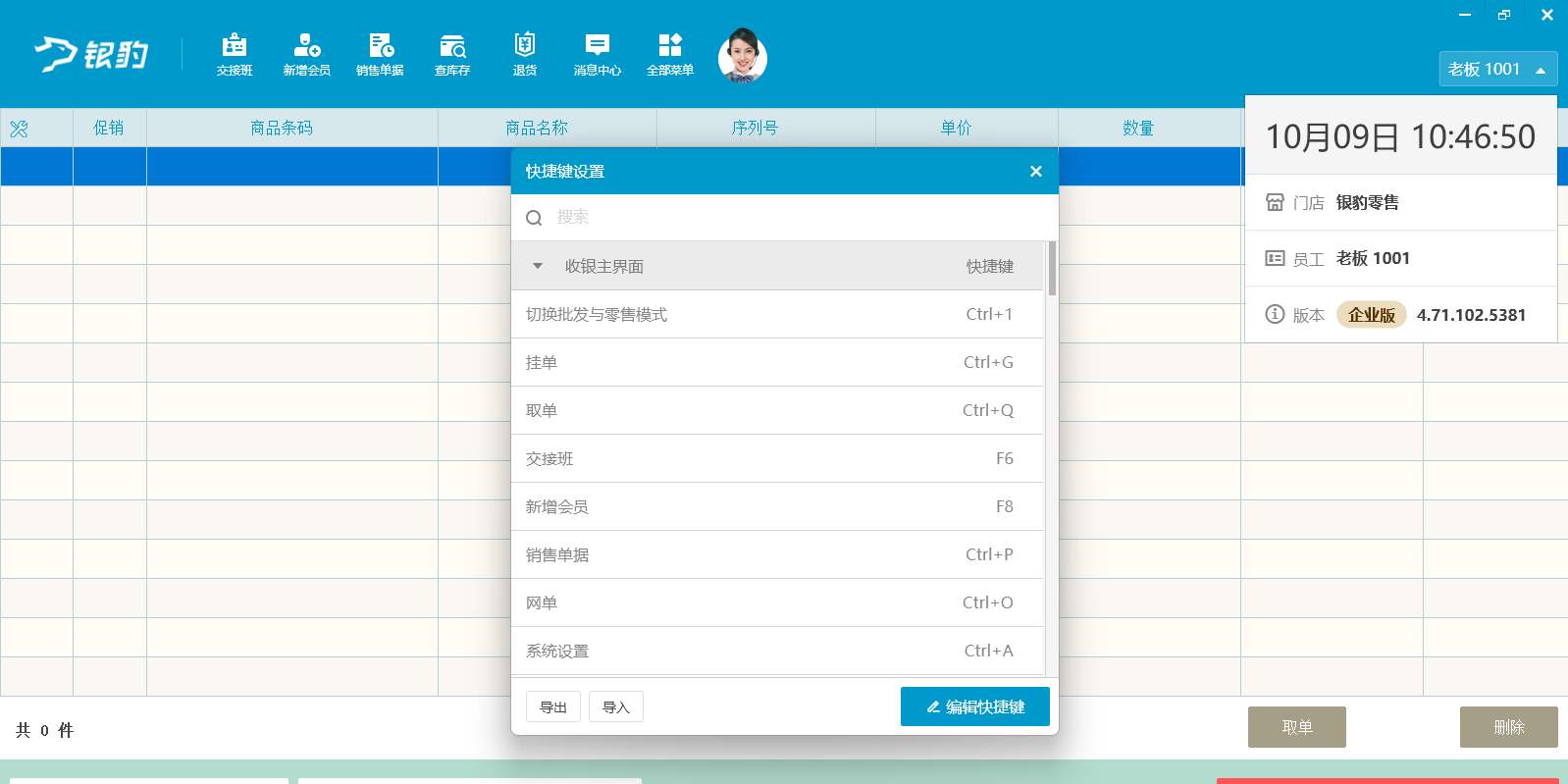The height and width of the screenshot is (784, 1568).
Task: Open the 老板 1001 user dropdown
Action: pos(1497,69)
